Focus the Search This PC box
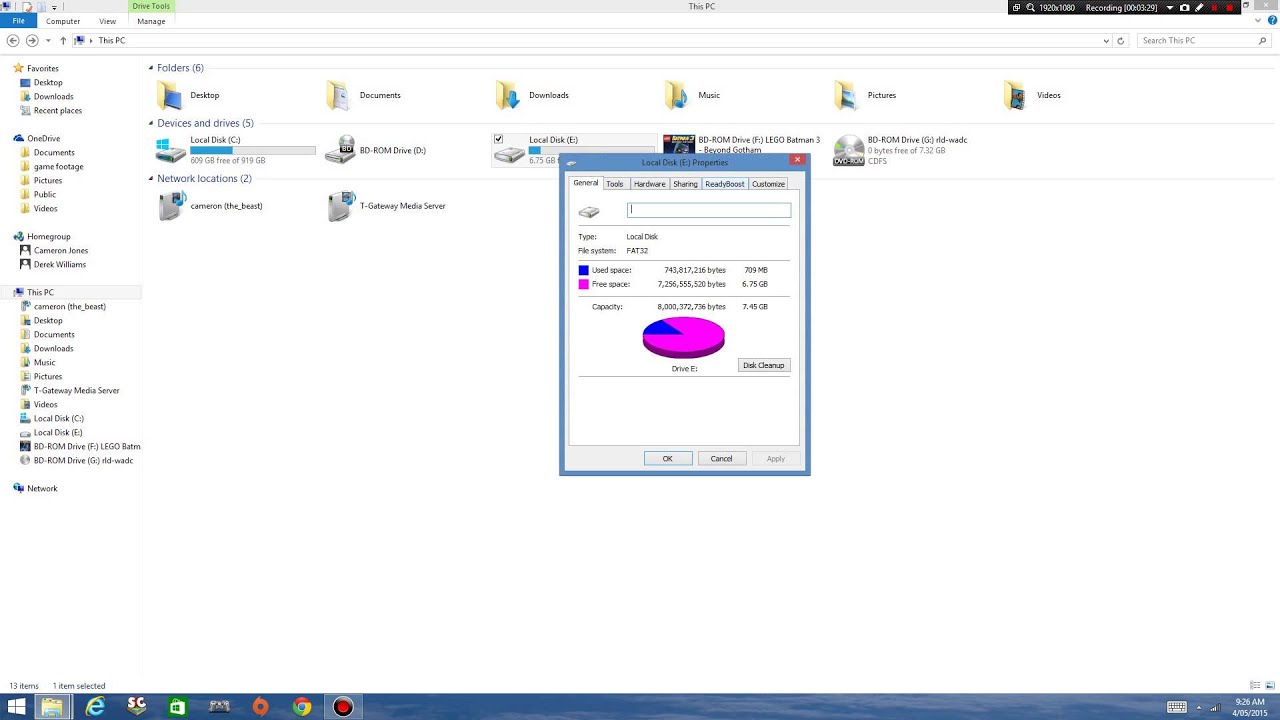 coord(1203,41)
